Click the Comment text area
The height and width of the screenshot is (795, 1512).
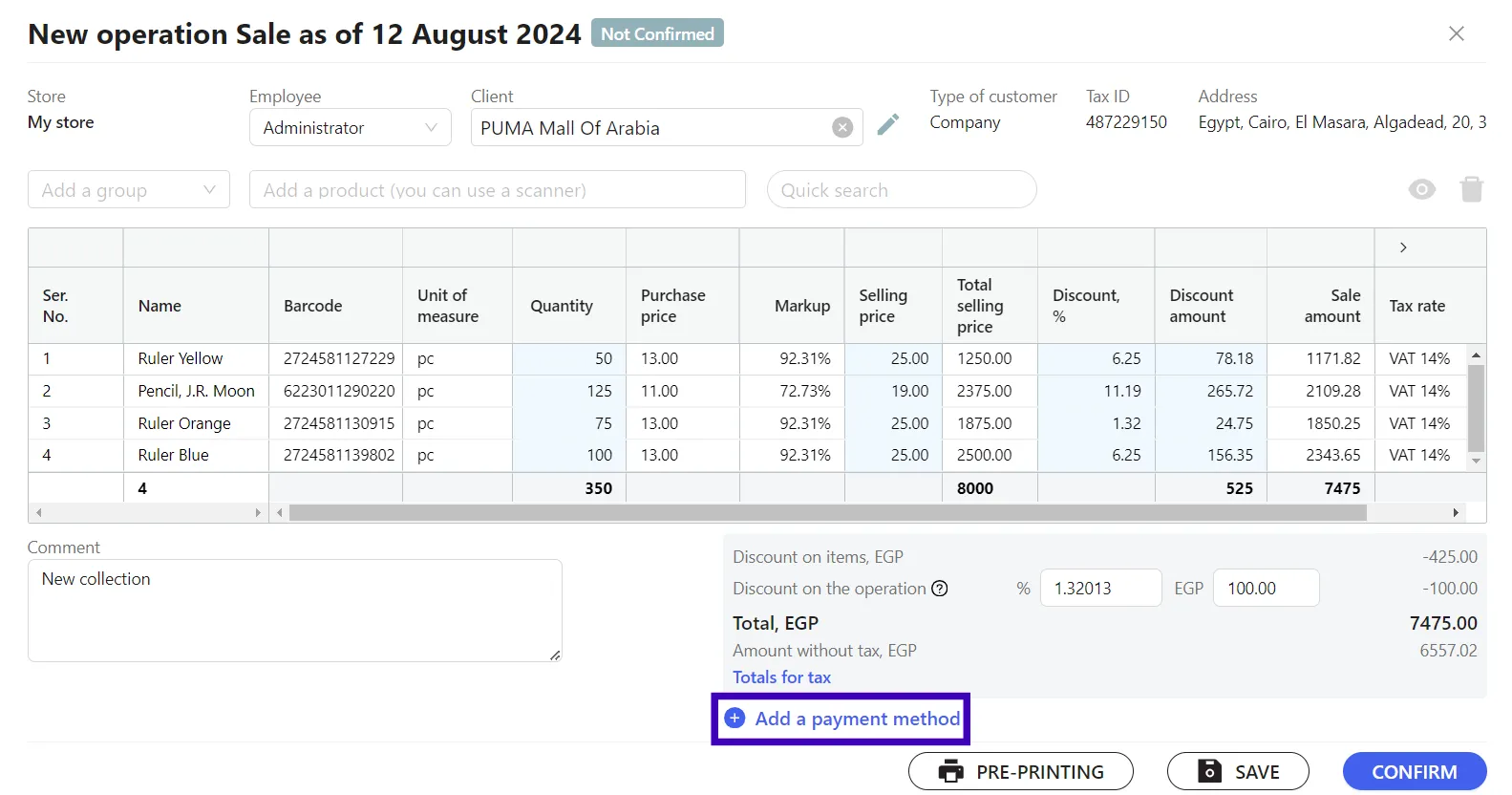pyautogui.click(x=295, y=611)
